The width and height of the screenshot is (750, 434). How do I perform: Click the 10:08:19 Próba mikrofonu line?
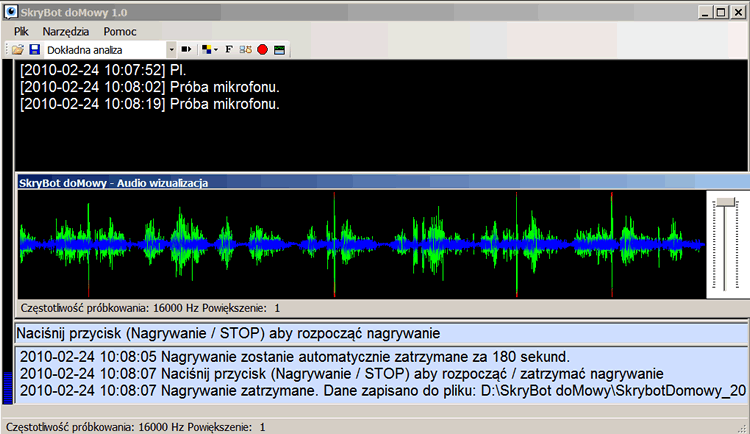150,104
